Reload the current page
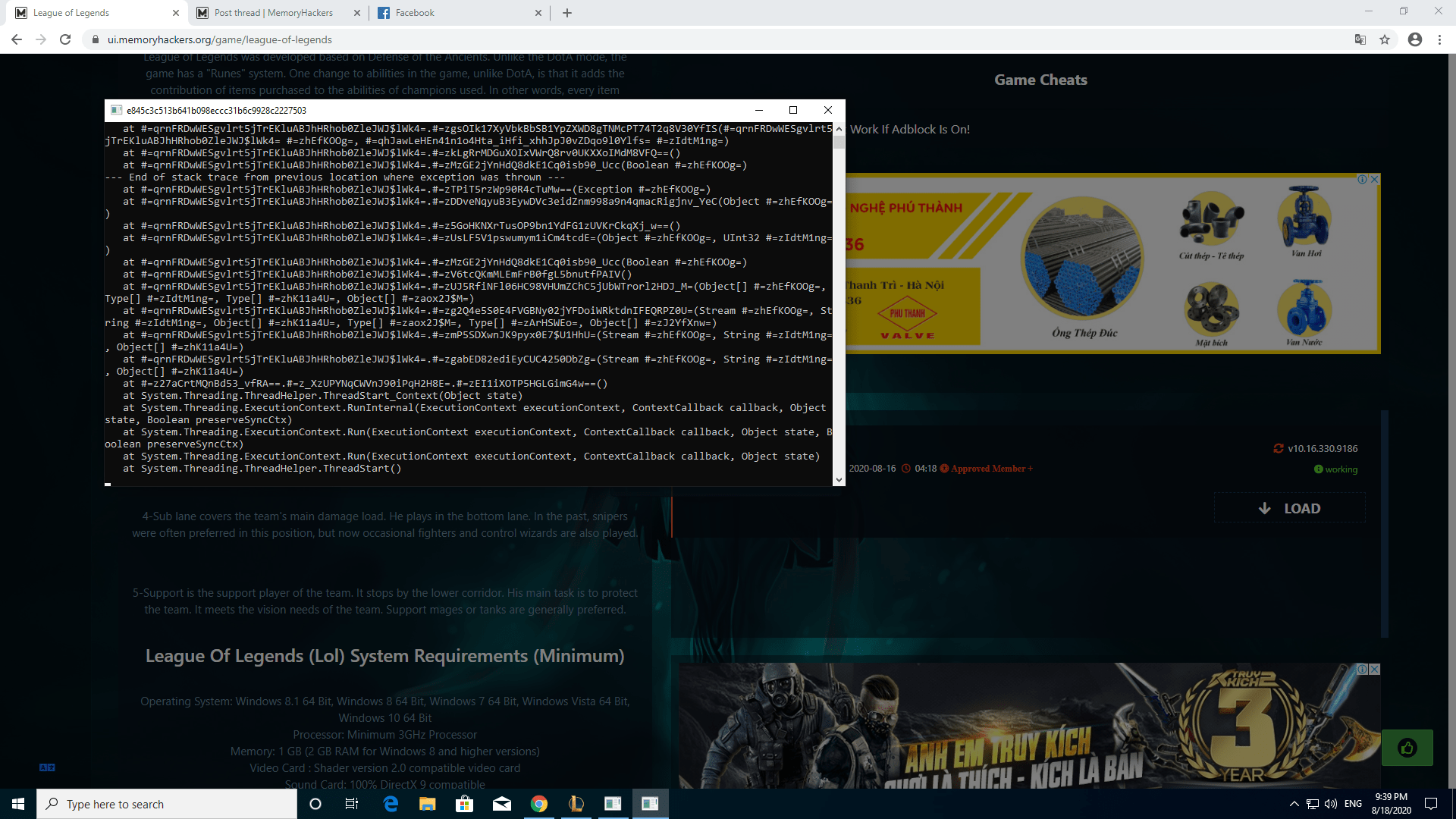 [x=65, y=39]
